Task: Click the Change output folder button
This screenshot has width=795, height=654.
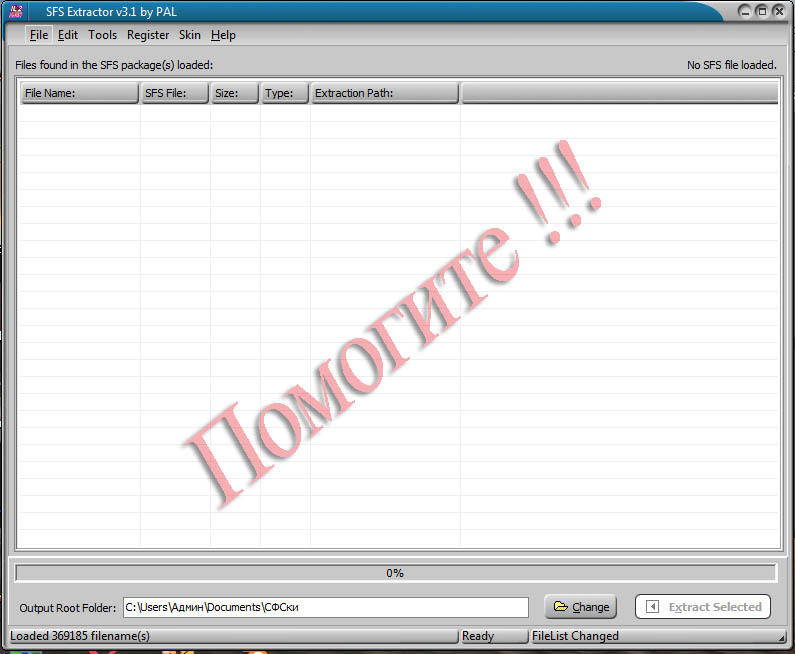Action: click(581, 607)
